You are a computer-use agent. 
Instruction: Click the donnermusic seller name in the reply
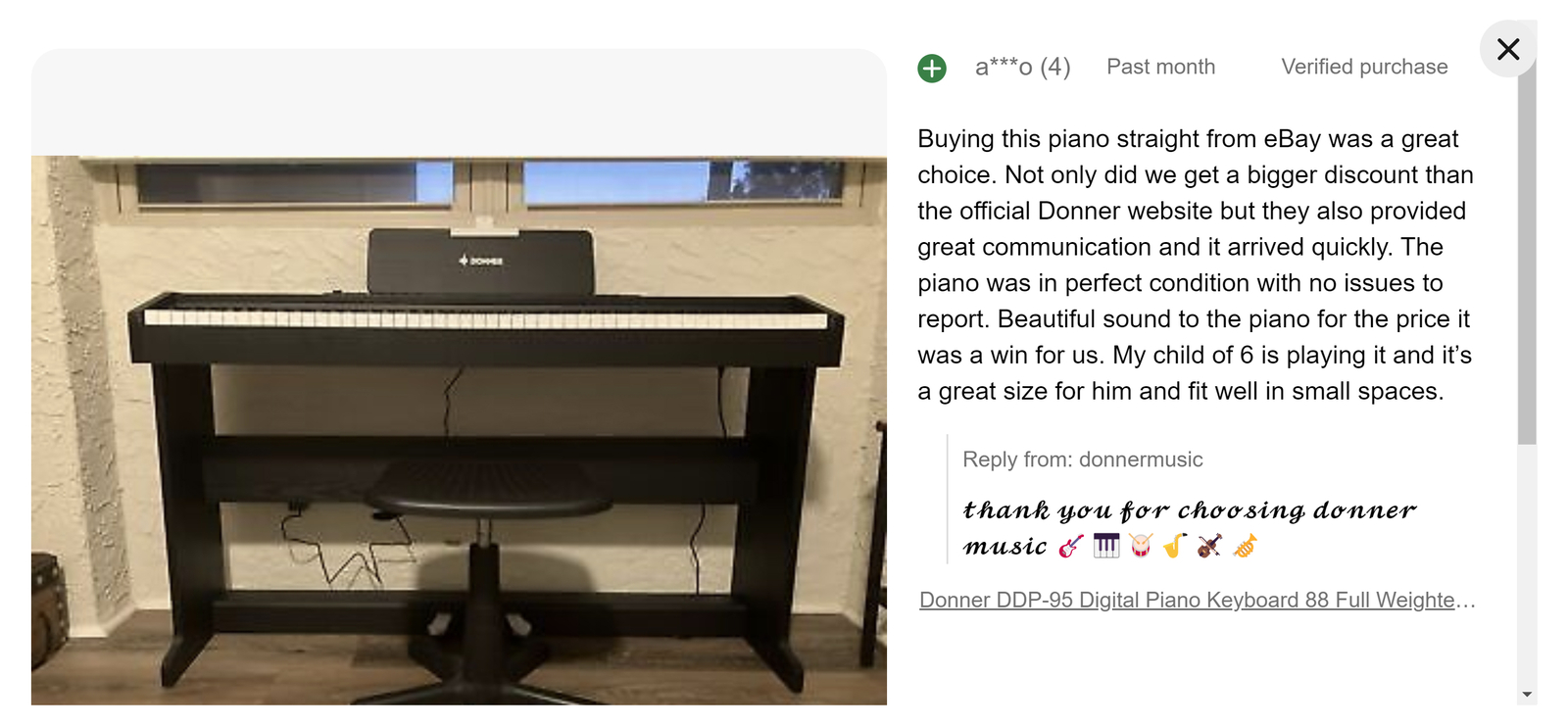click(x=1141, y=459)
